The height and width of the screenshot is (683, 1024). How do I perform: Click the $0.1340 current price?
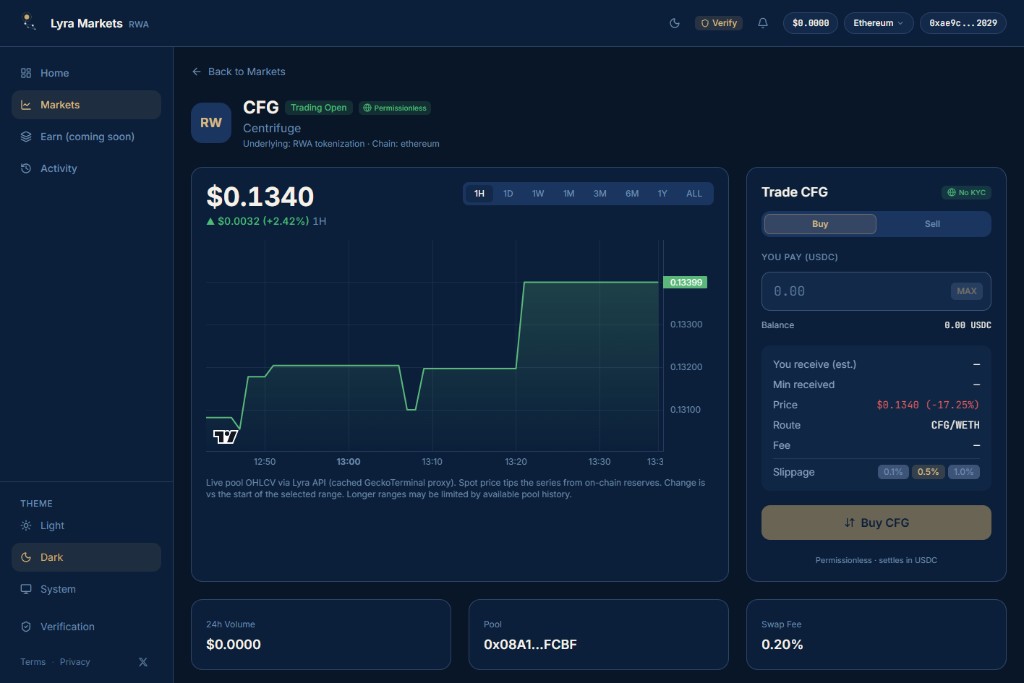pos(260,197)
